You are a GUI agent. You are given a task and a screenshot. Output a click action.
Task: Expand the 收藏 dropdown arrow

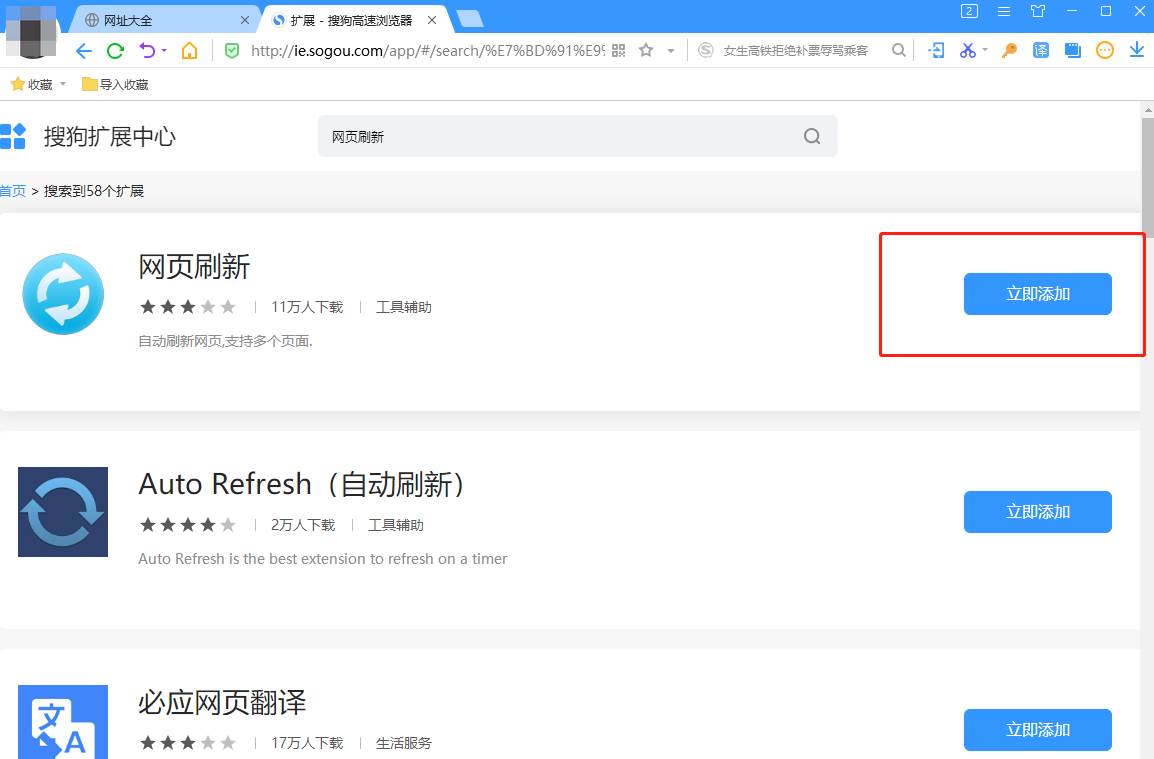click(63, 84)
